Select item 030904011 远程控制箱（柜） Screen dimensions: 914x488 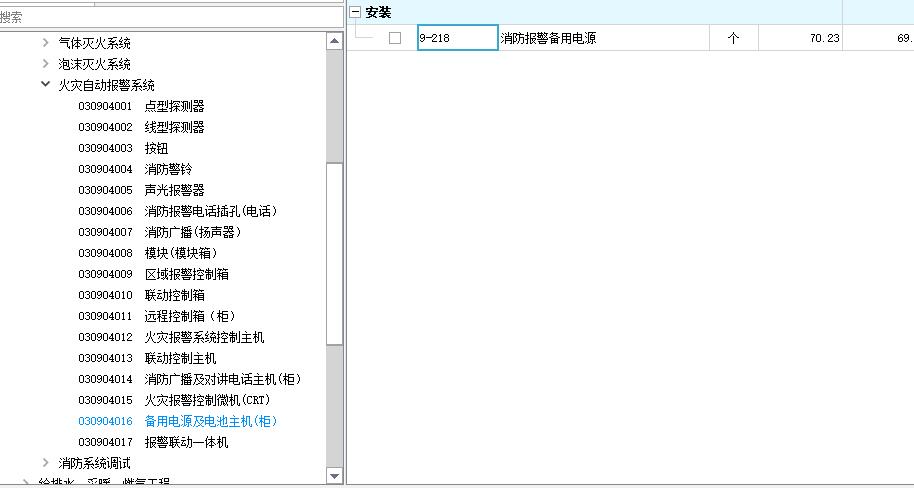click(x=157, y=316)
